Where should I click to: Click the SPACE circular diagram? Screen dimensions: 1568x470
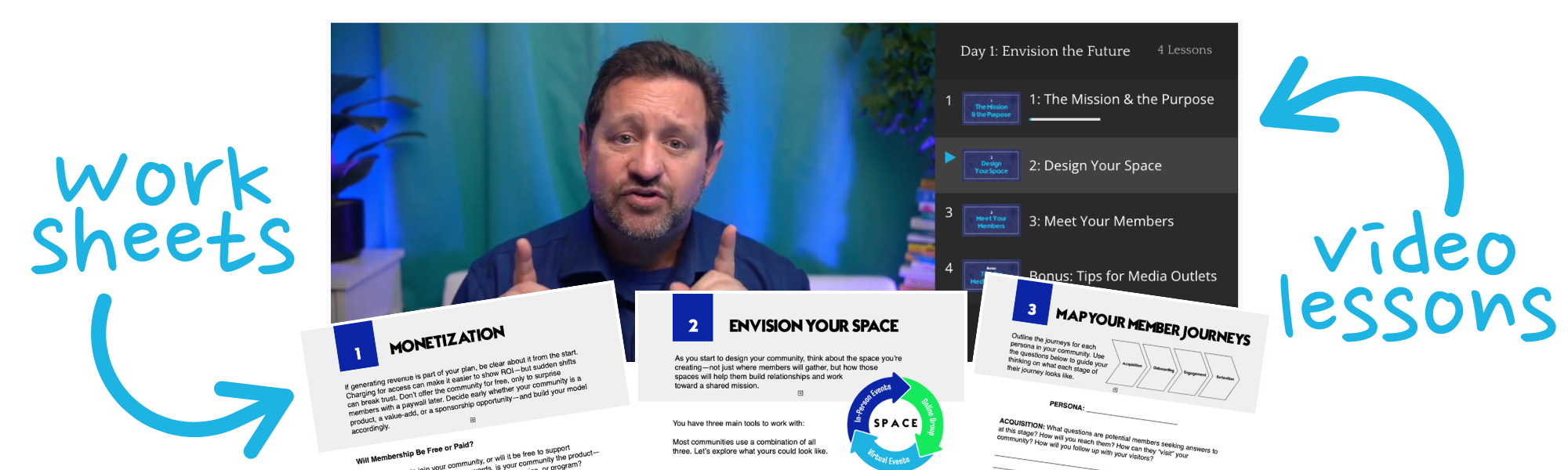(895, 422)
